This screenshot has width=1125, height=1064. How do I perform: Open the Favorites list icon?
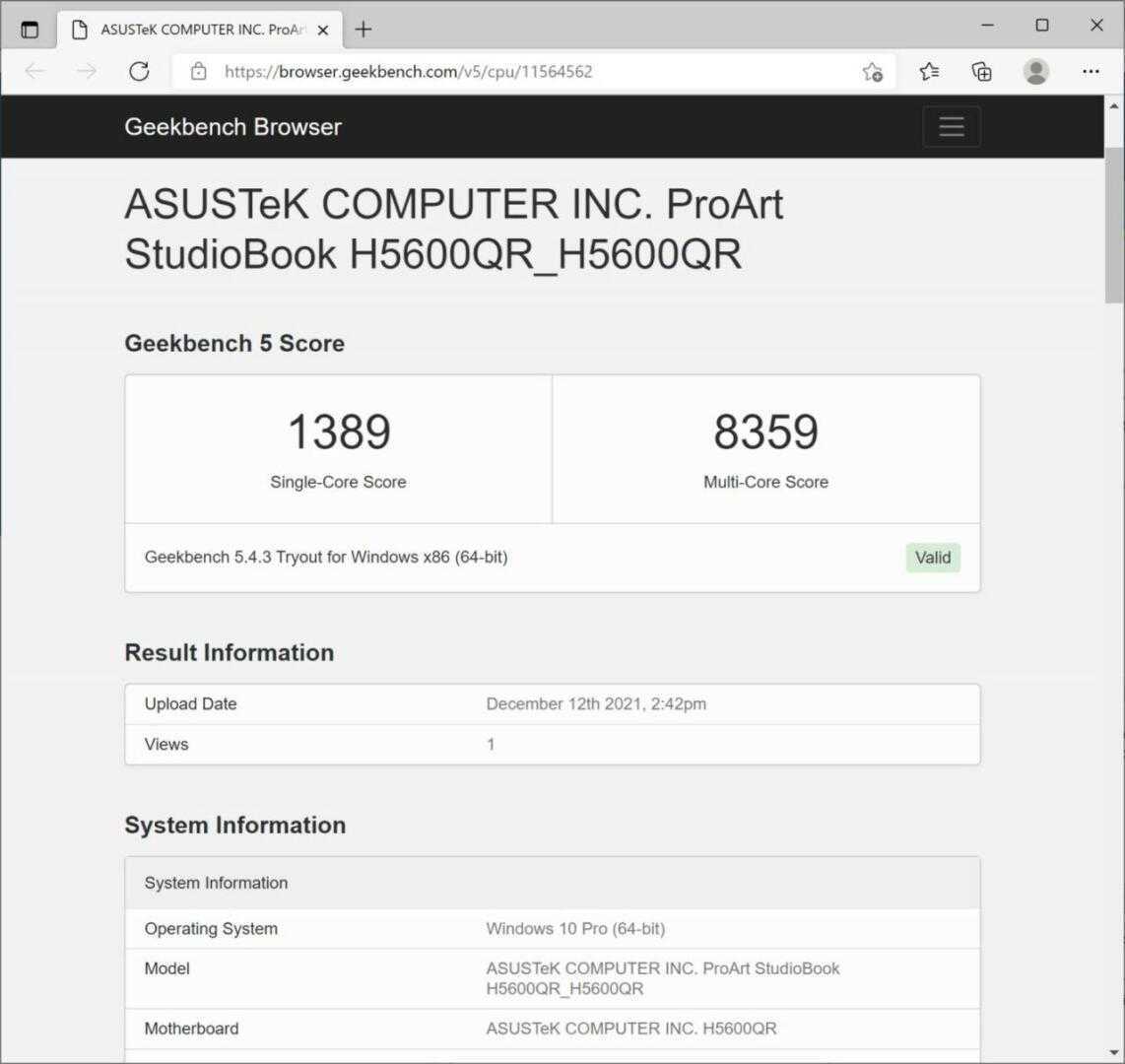pyautogui.click(x=929, y=71)
